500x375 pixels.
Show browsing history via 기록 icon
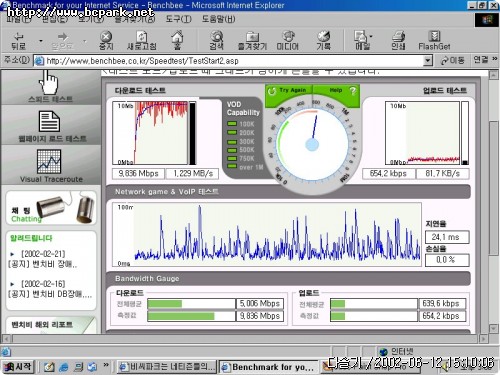click(323, 41)
